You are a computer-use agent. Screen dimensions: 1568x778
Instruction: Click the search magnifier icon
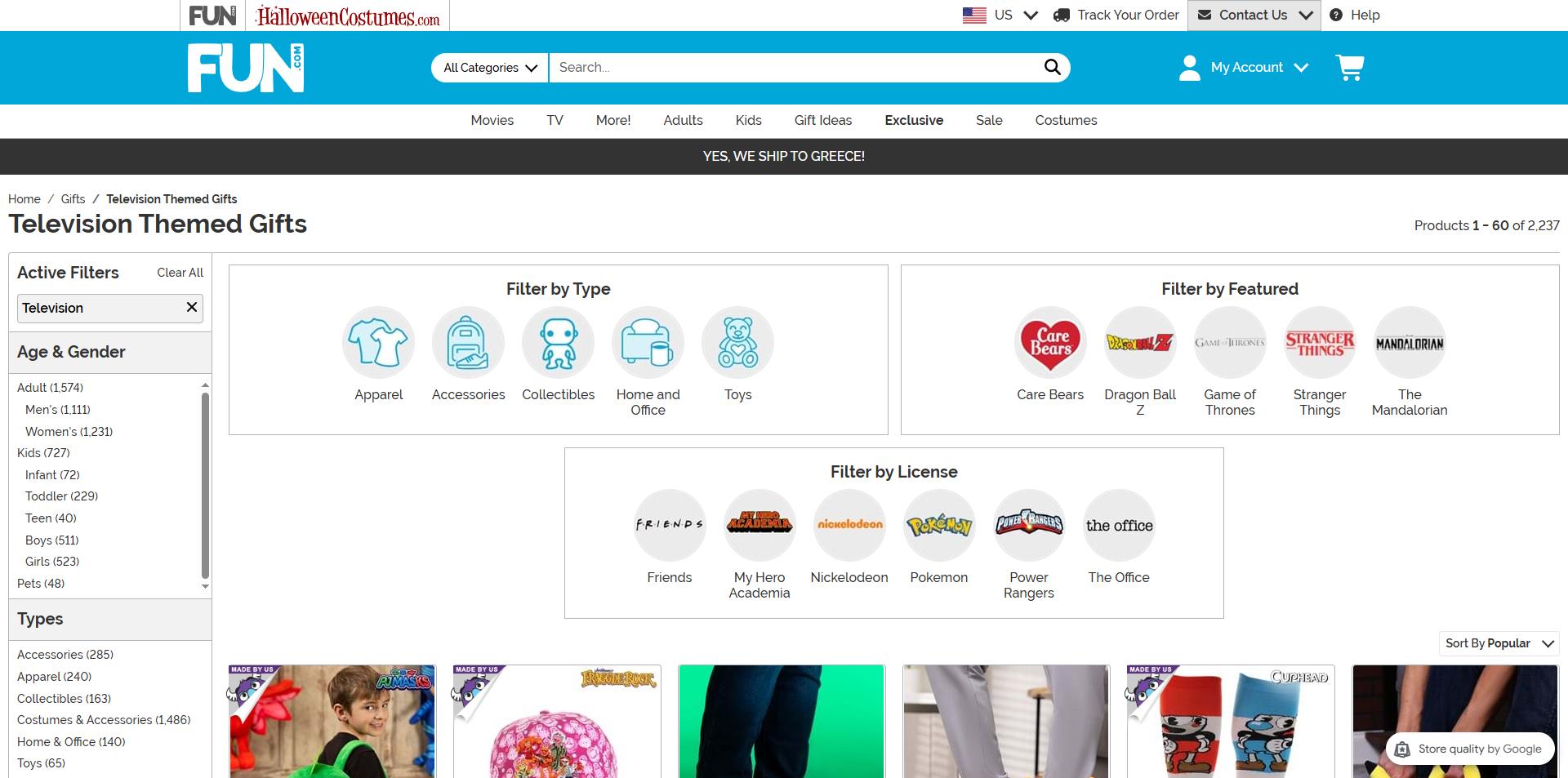[1053, 67]
